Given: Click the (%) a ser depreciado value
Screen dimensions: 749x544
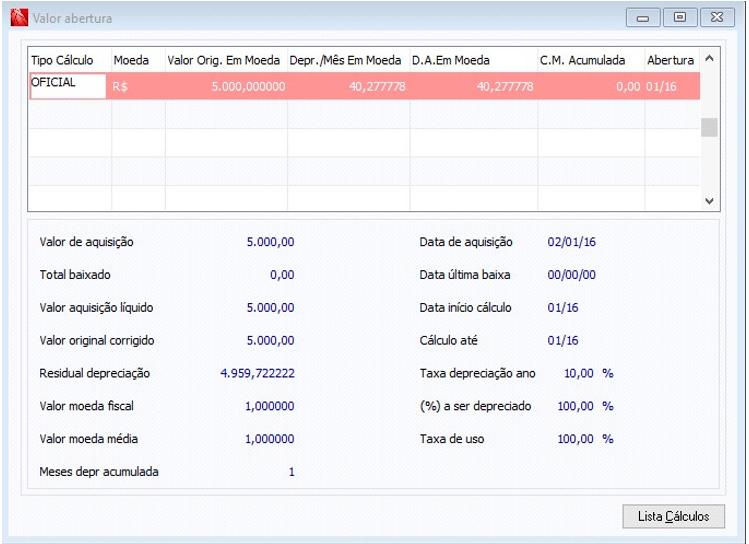Looking at the screenshot, I should (576, 406).
